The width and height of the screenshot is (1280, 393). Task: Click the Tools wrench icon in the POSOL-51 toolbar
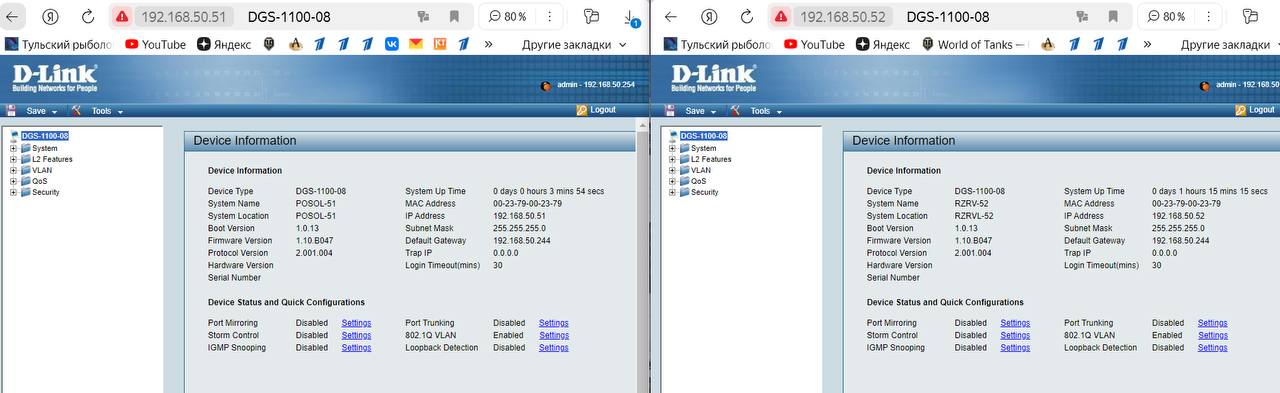pos(76,110)
